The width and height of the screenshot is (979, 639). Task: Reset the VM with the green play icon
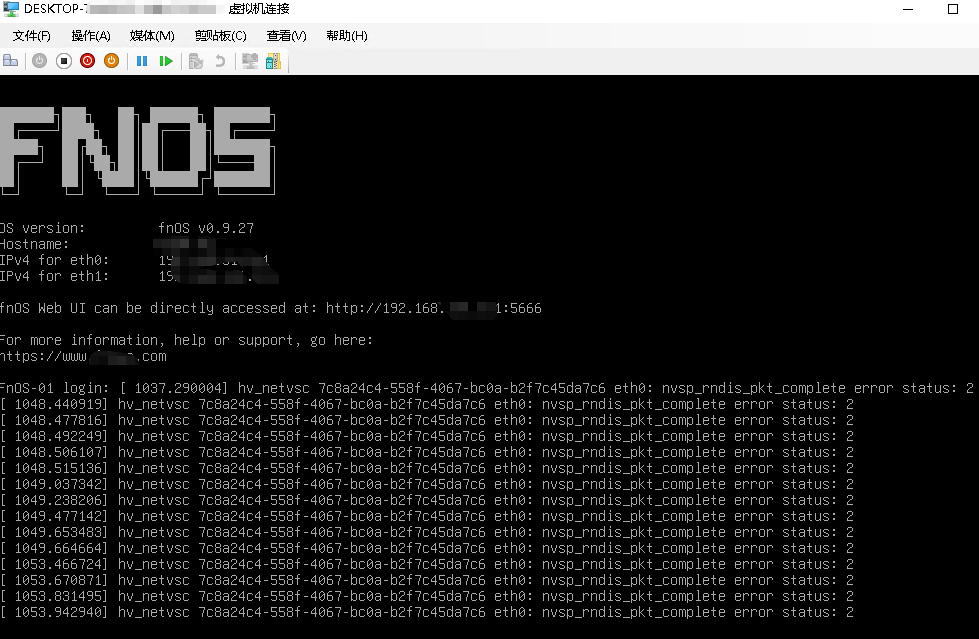(x=165, y=61)
